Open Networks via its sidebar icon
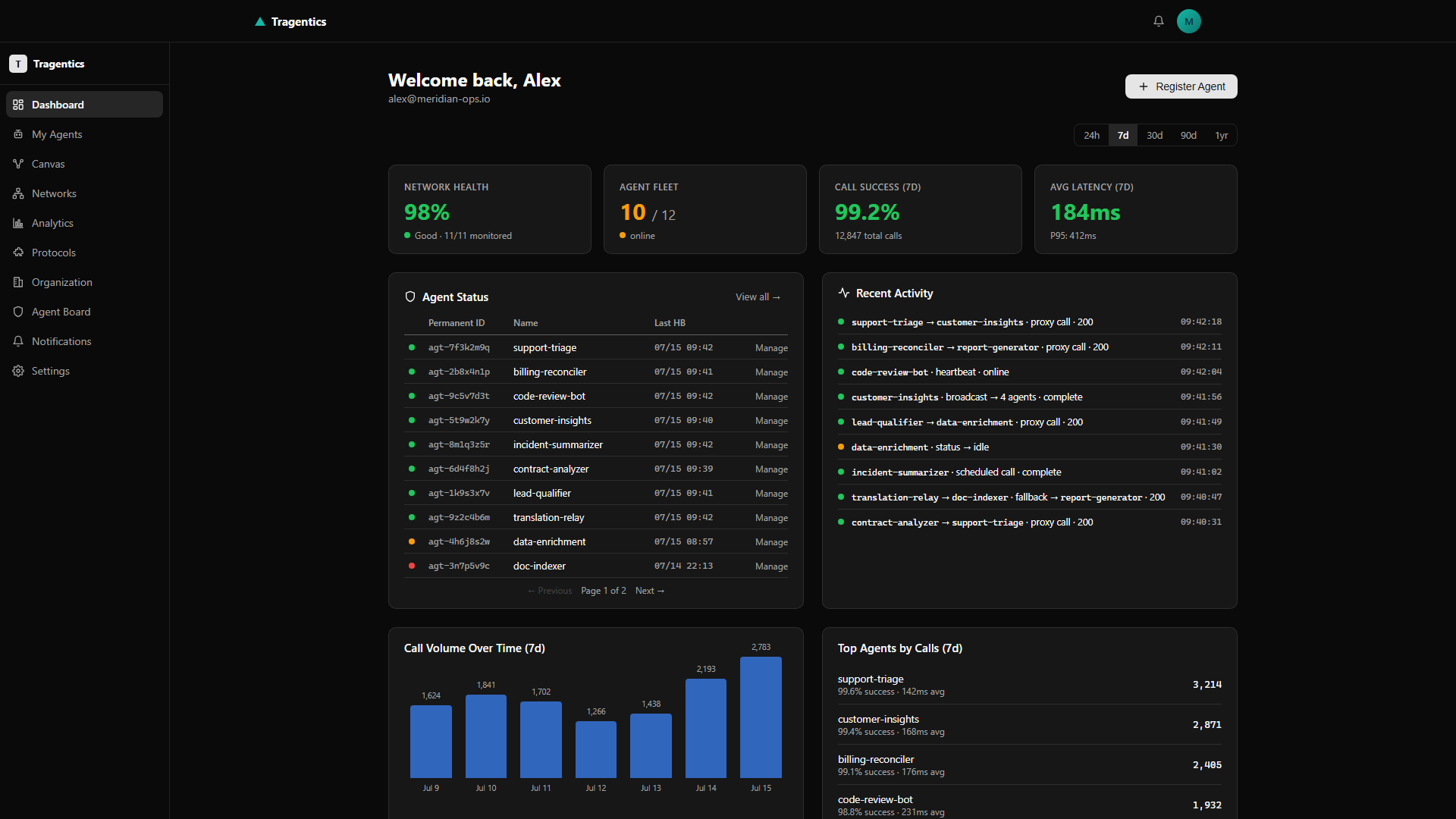 click(x=18, y=193)
